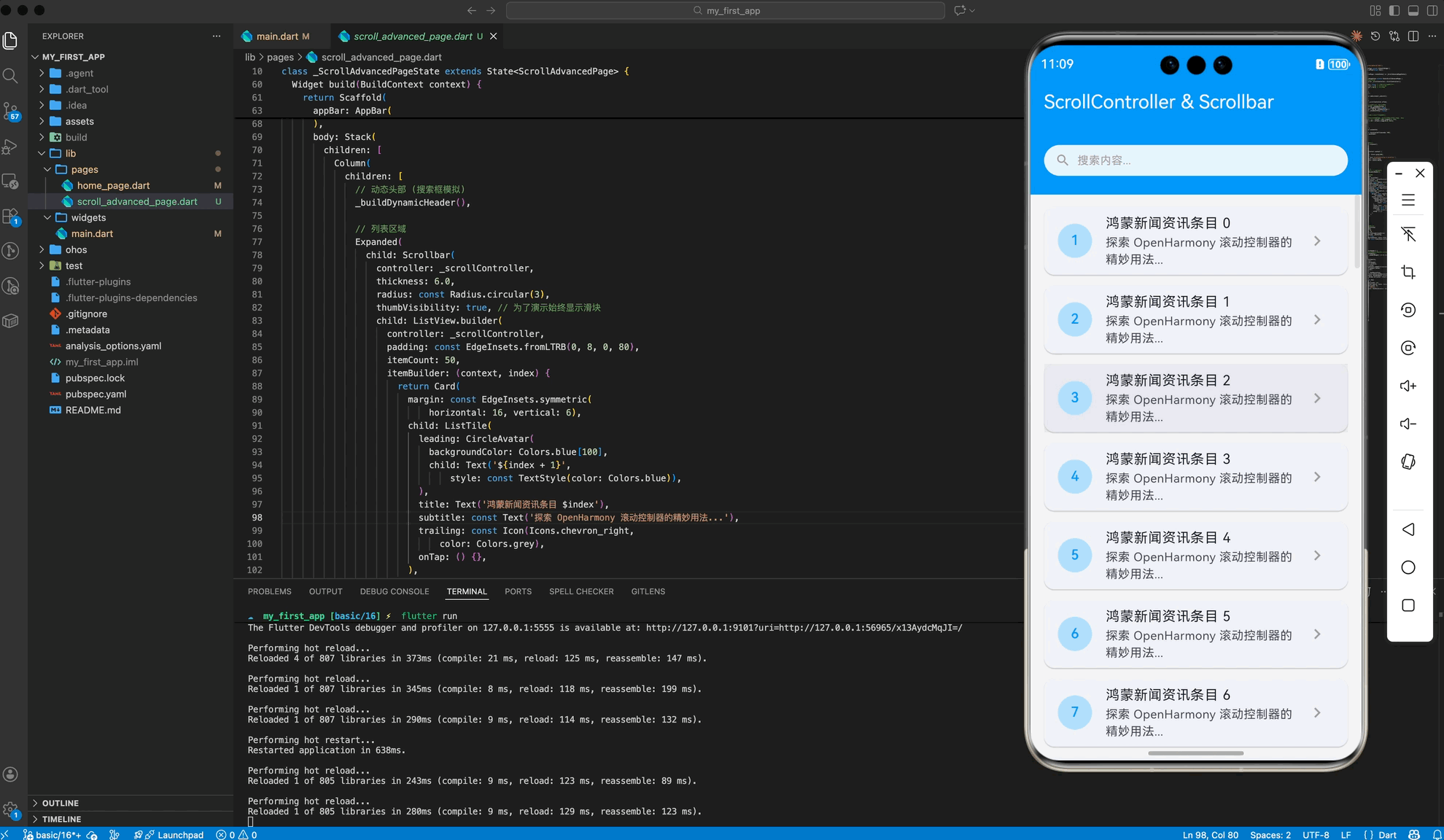Click the emulator screenshot crop icon

(x=1408, y=272)
